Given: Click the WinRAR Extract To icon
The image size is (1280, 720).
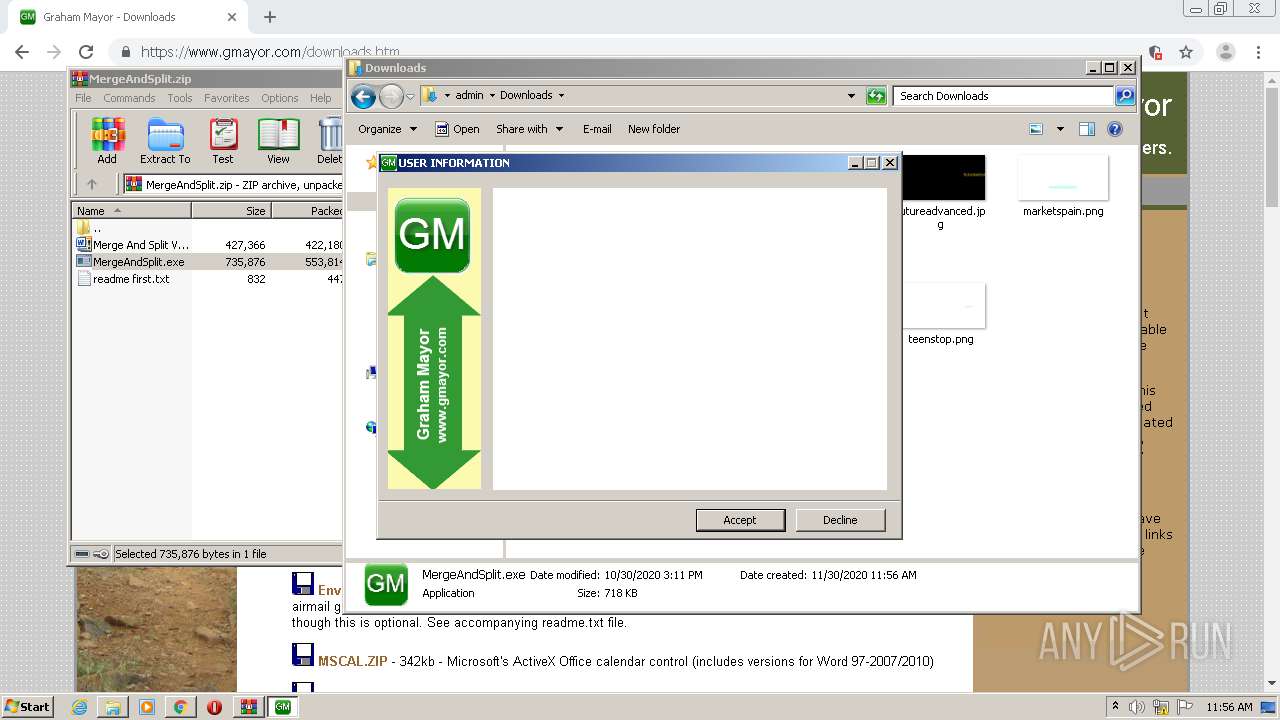Looking at the screenshot, I should 165,141.
